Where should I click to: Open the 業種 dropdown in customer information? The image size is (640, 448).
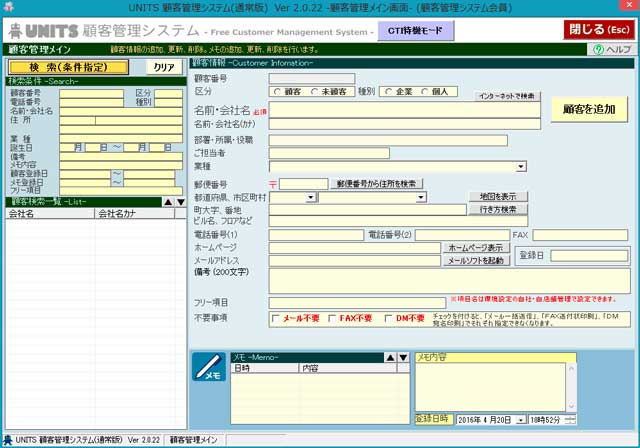pyautogui.click(x=520, y=166)
